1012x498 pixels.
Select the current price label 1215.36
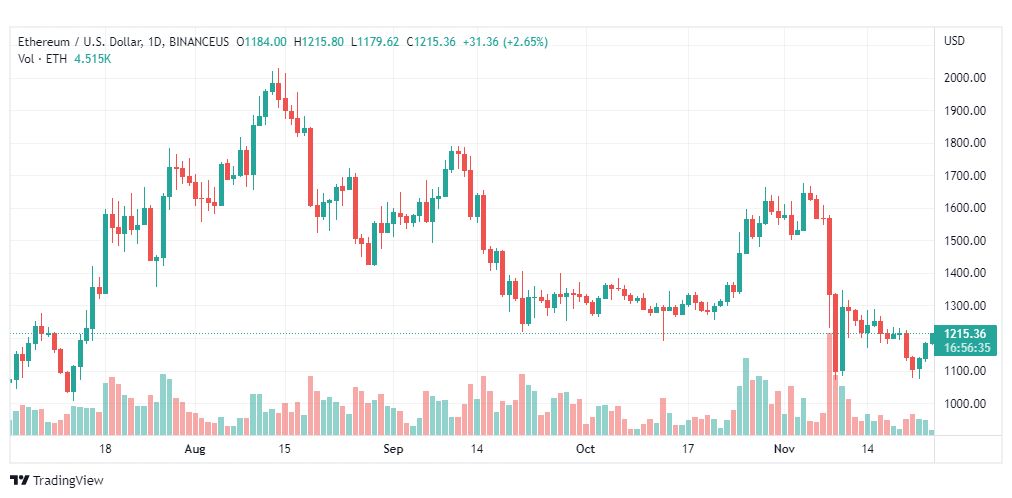point(964,334)
